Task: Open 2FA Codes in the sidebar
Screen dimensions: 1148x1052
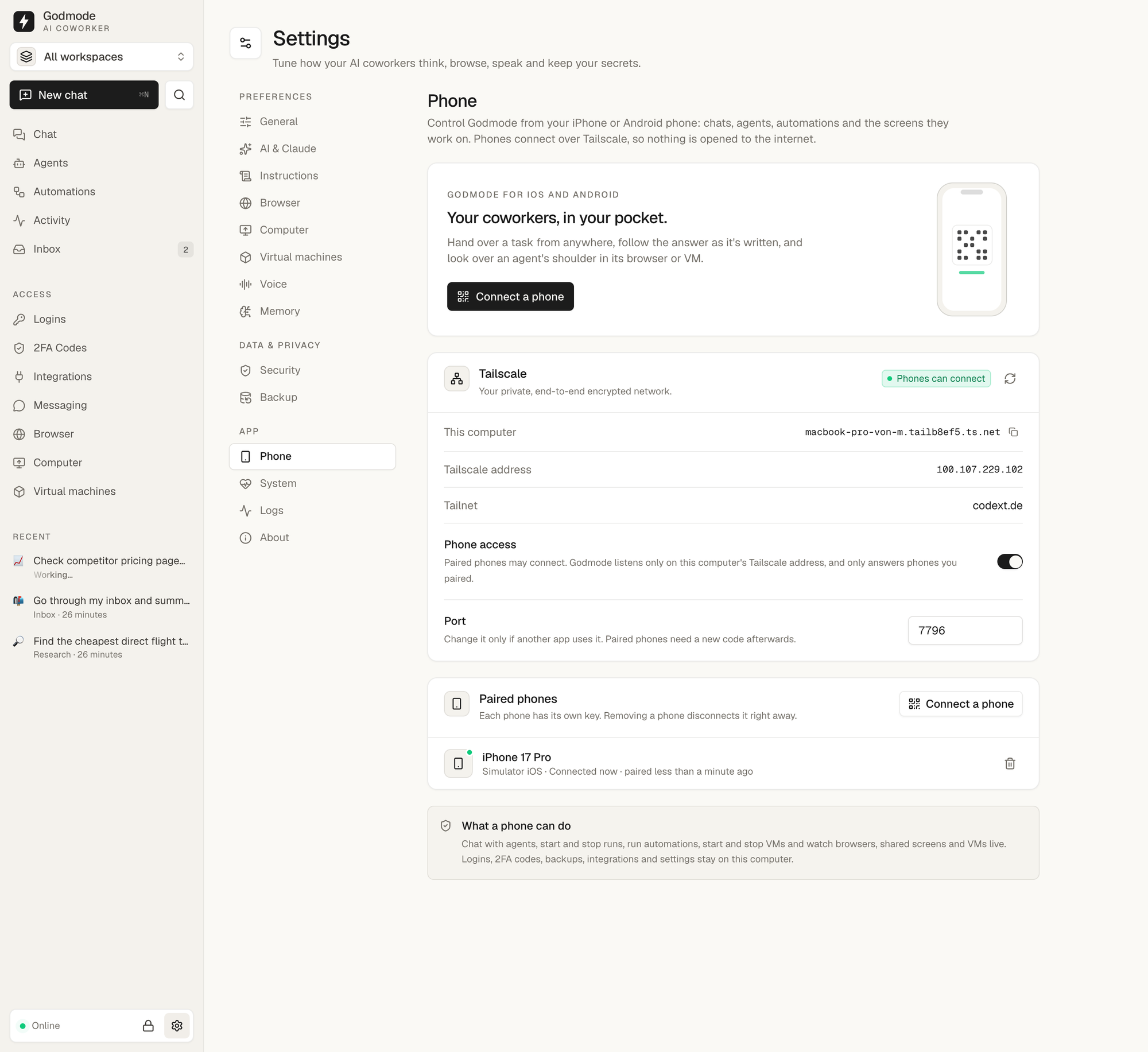Action: (102, 348)
